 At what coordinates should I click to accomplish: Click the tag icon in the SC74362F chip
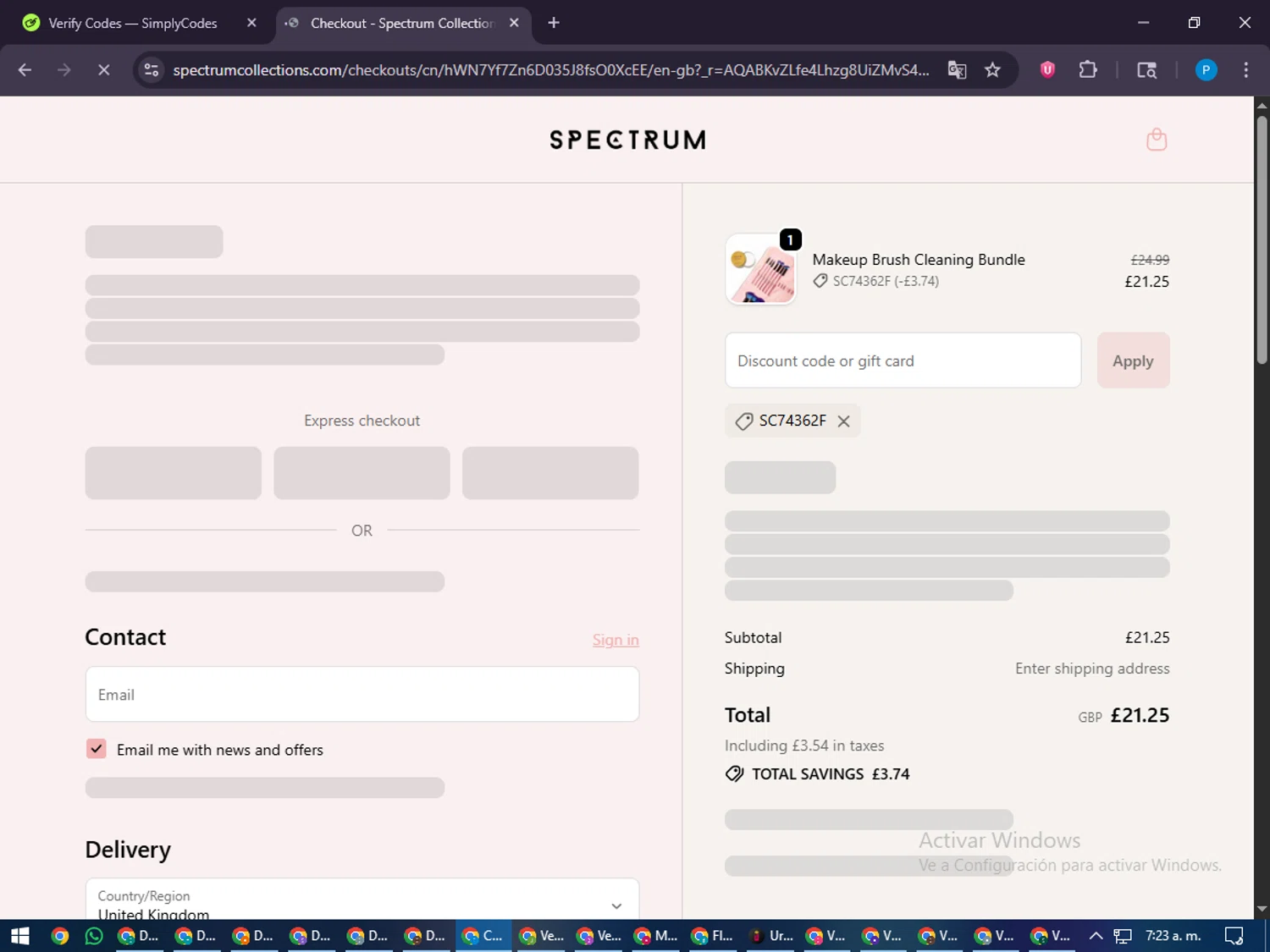[x=744, y=421]
